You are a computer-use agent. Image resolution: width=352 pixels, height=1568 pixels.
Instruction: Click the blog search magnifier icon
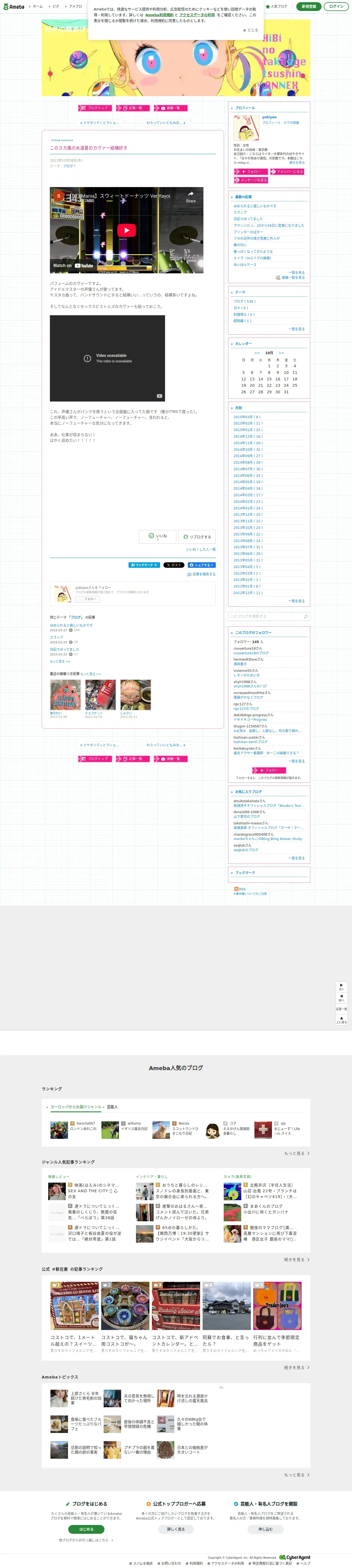point(306,616)
